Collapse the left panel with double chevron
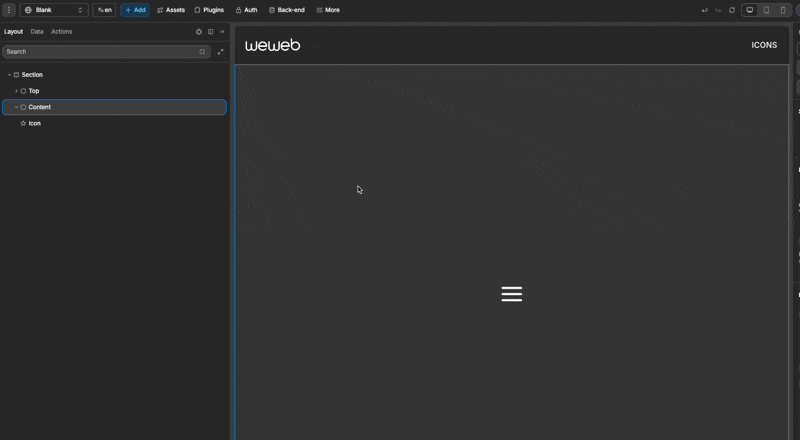 pyautogui.click(x=222, y=32)
